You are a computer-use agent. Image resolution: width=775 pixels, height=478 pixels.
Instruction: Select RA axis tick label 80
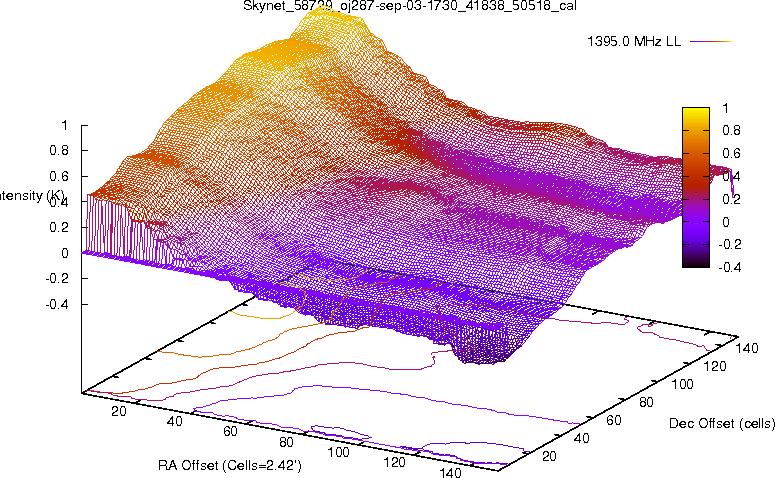(286, 442)
